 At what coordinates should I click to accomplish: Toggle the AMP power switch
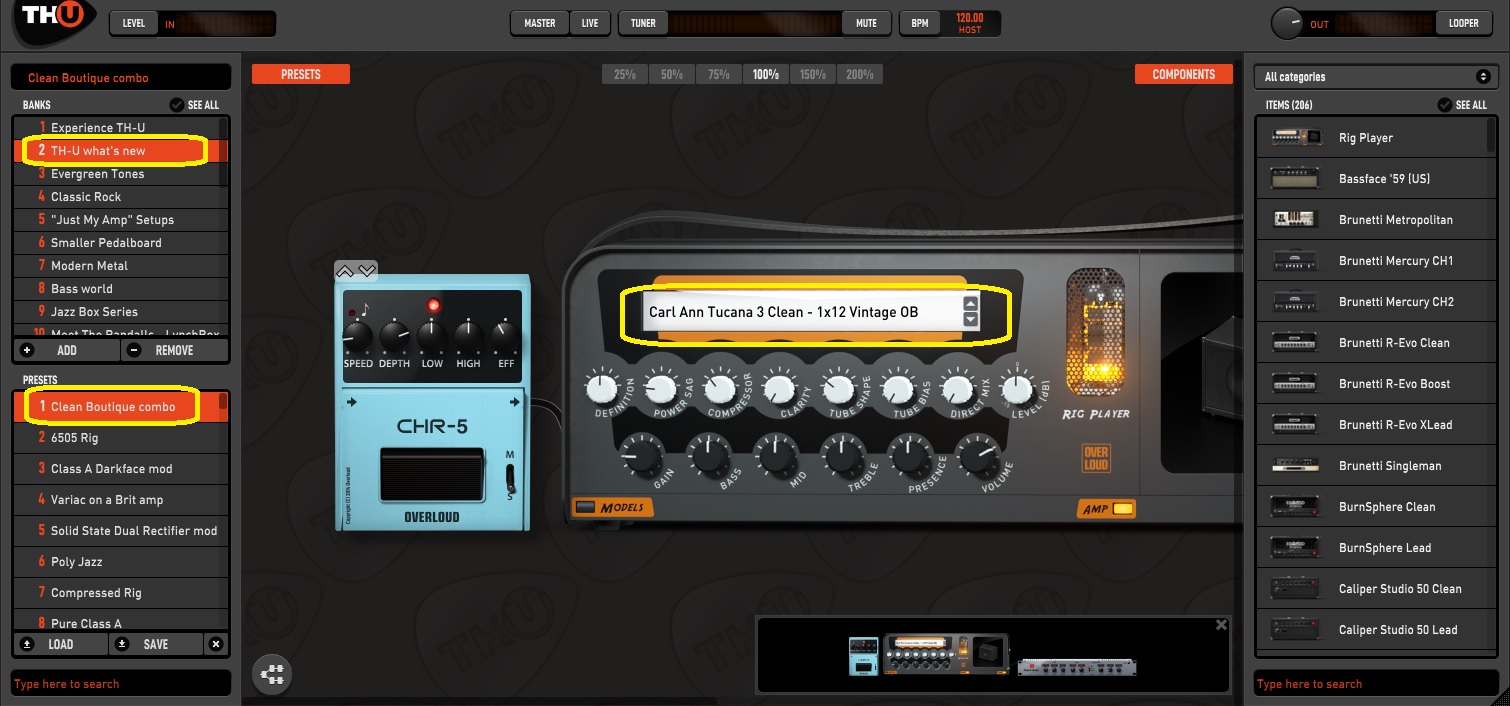1123,509
